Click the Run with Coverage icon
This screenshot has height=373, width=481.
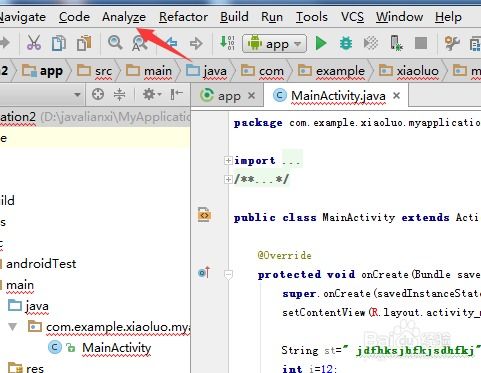coord(371,43)
